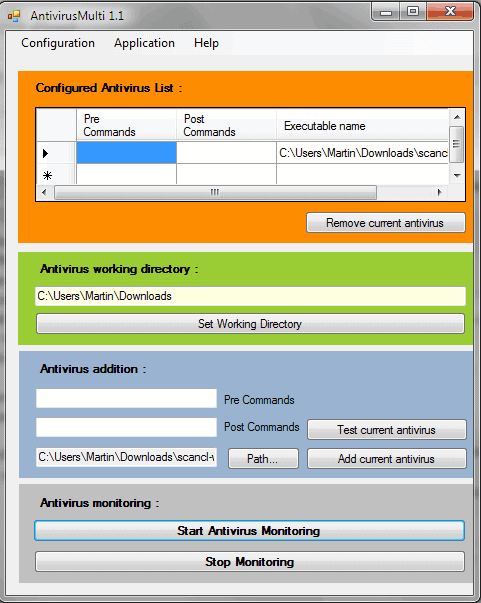The width and height of the screenshot is (481, 603).
Task: Focus the Pre Commands input field
Action: [x=126, y=398]
